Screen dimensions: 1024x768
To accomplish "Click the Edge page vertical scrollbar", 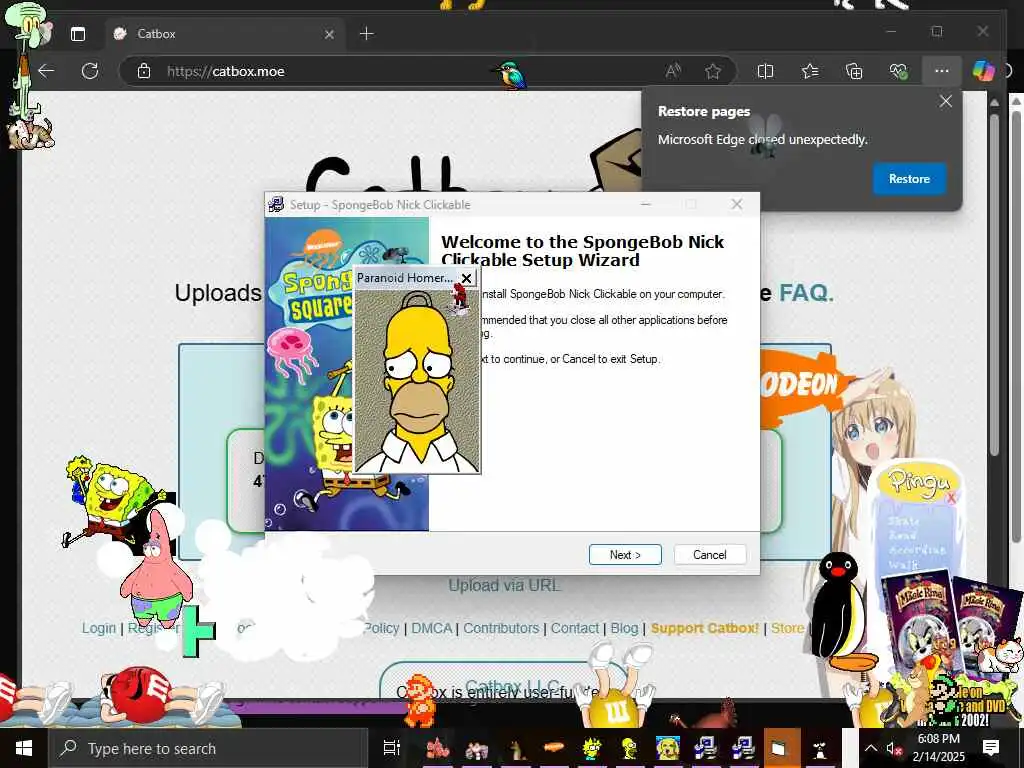I will 994,284.
